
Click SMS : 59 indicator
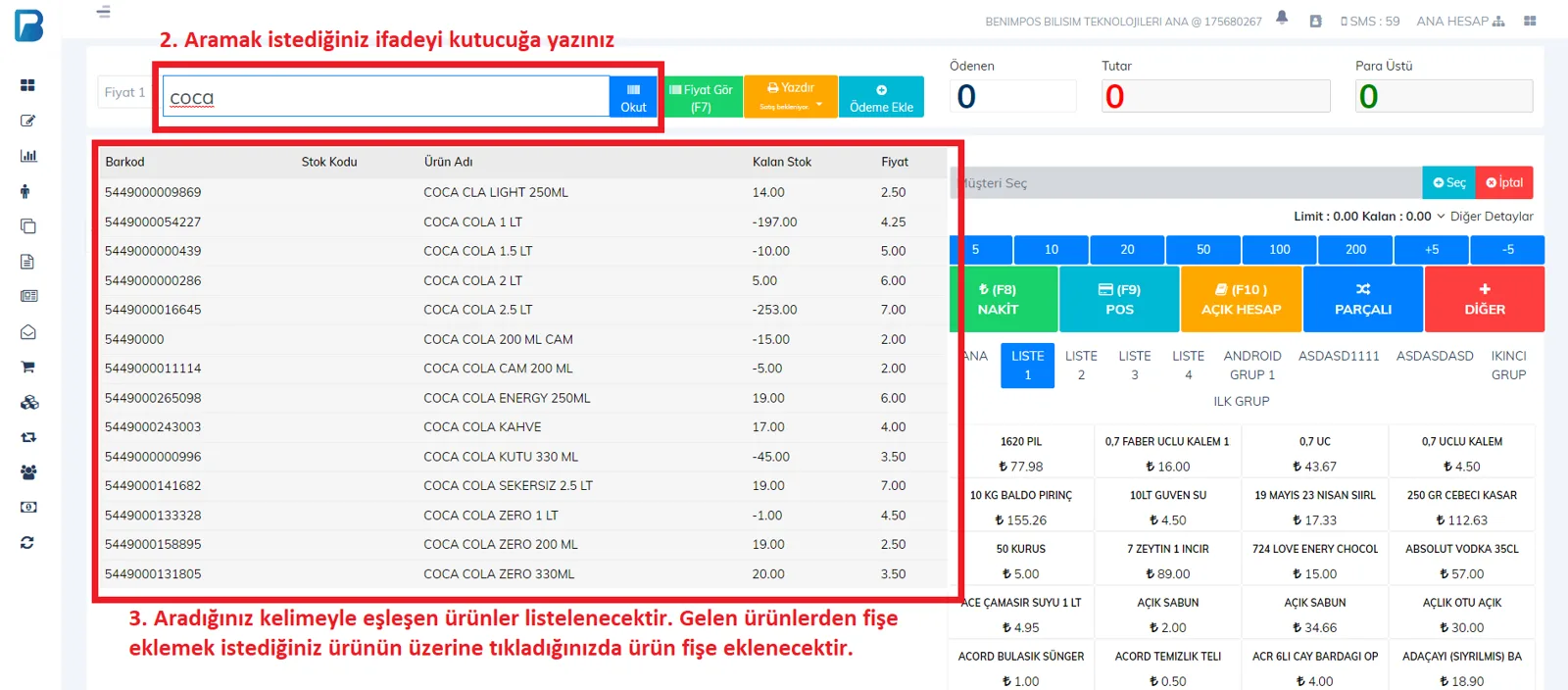[1370, 21]
